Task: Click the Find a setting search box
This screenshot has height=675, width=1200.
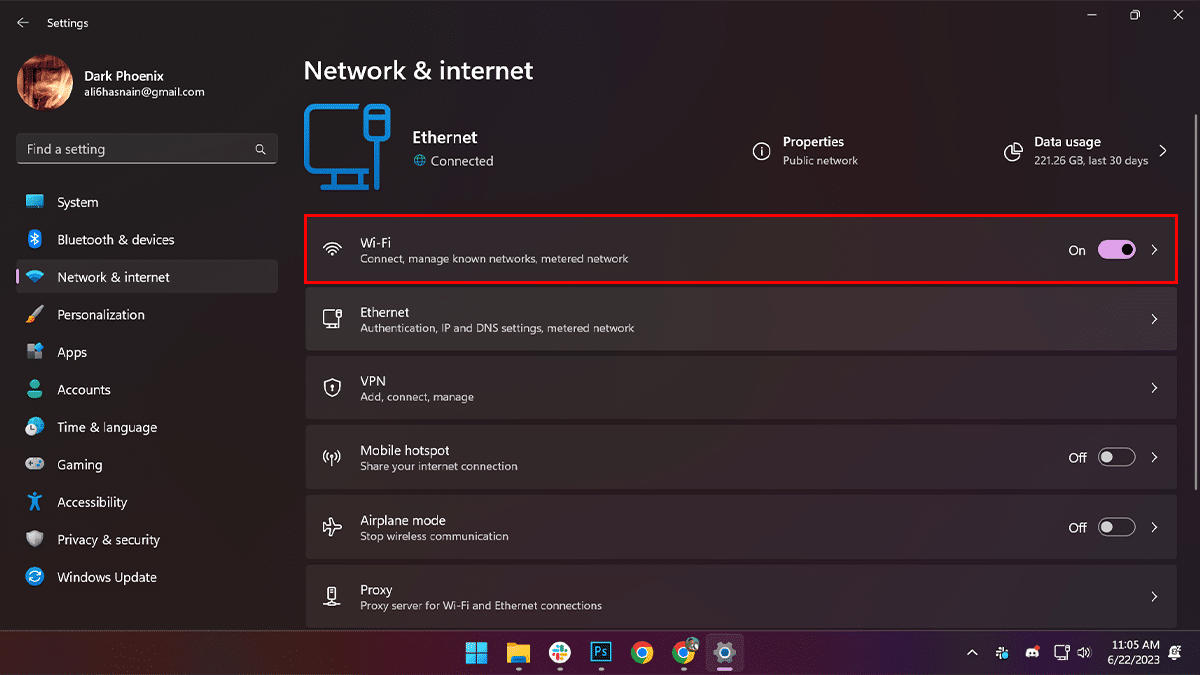Action: 135,150
